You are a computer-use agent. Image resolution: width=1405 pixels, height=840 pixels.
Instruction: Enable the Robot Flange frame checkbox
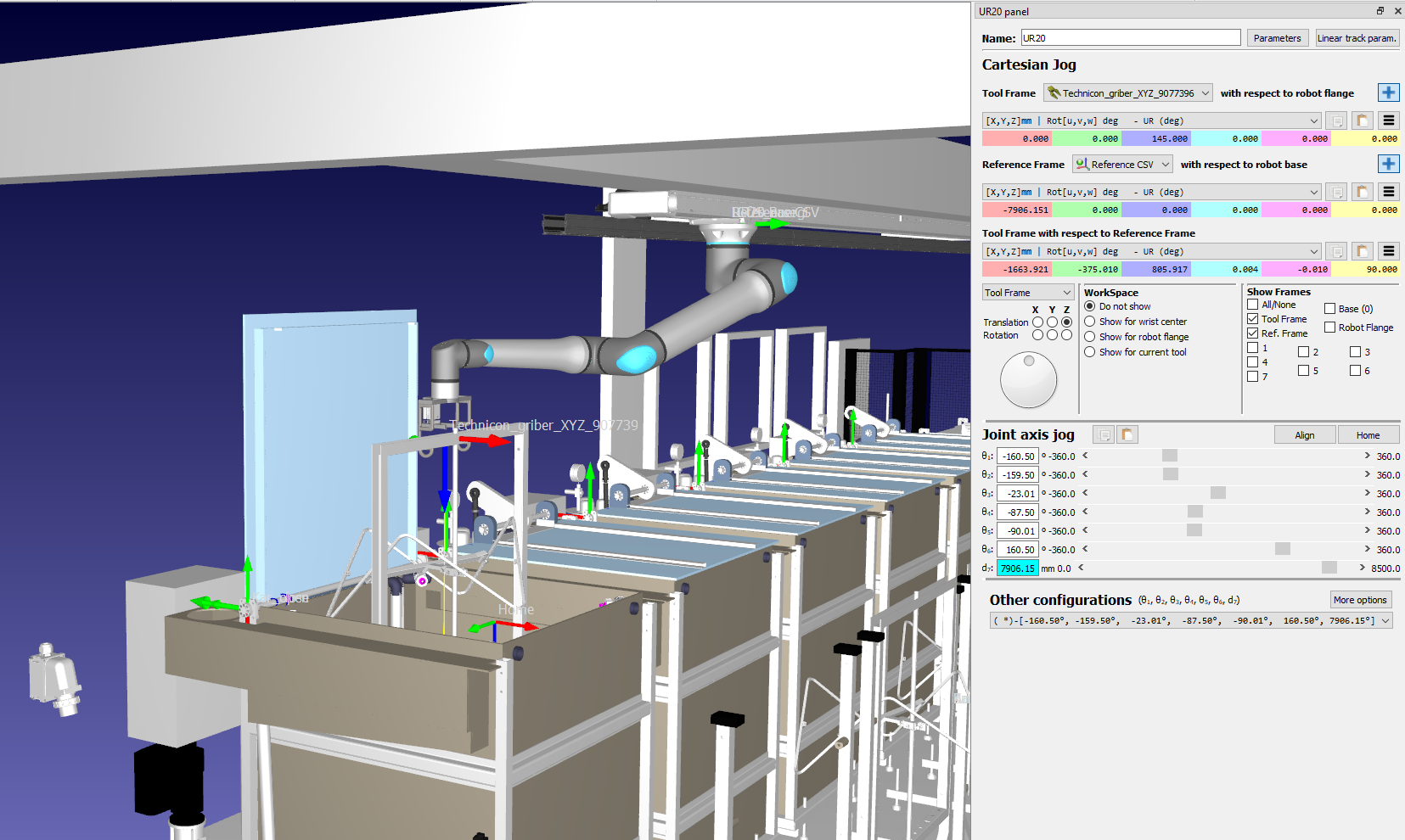pyautogui.click(x=1329, y=328)
